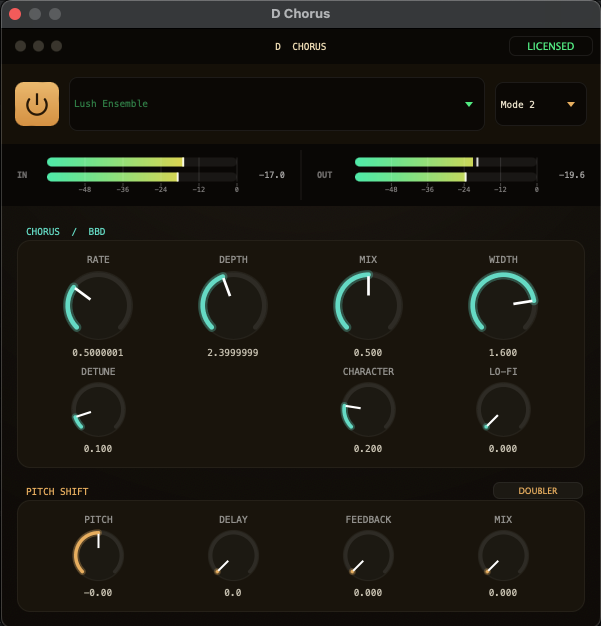This screenshot has width=601, height=626.
Task: Open the Lush Ensemble preset dropdown
Action: click(277, 104)
